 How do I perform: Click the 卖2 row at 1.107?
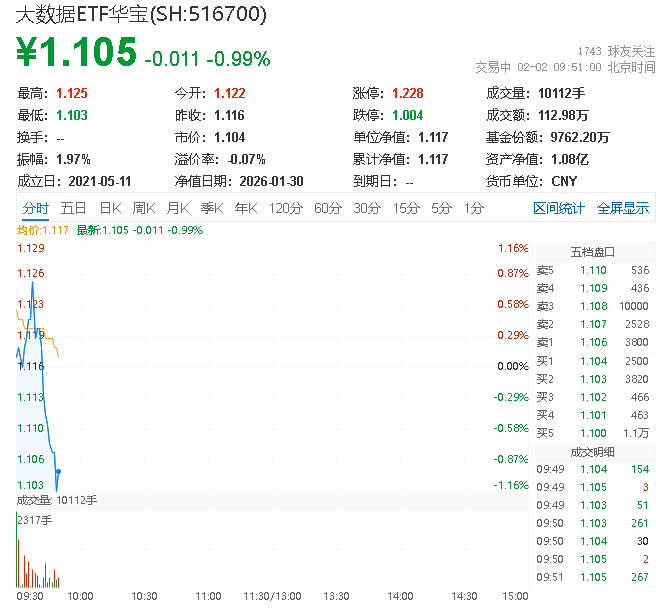pos(592,324)
